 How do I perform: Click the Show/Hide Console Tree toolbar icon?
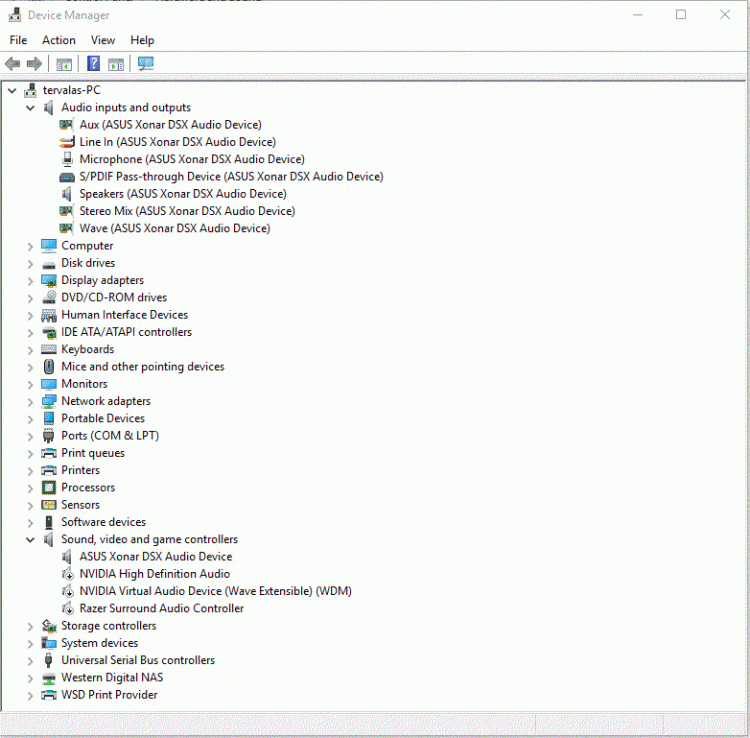64,64
